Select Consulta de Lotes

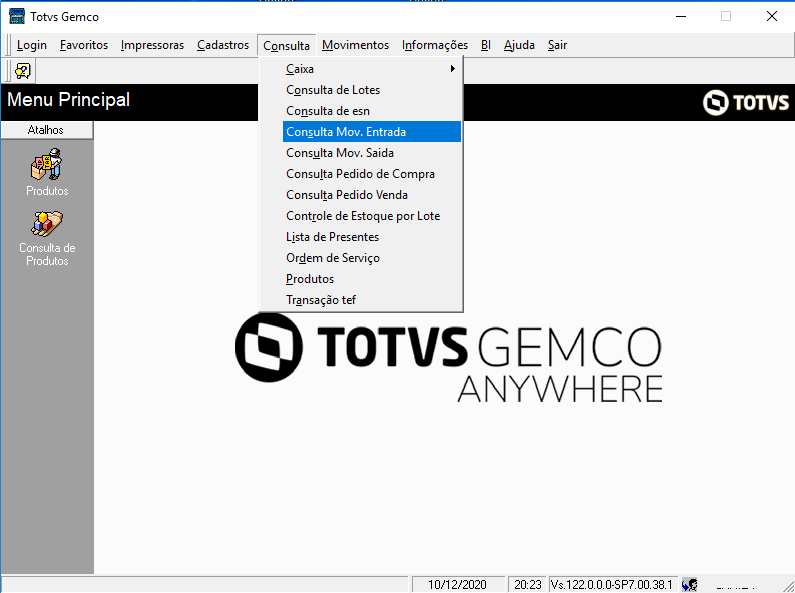point(372,90)
